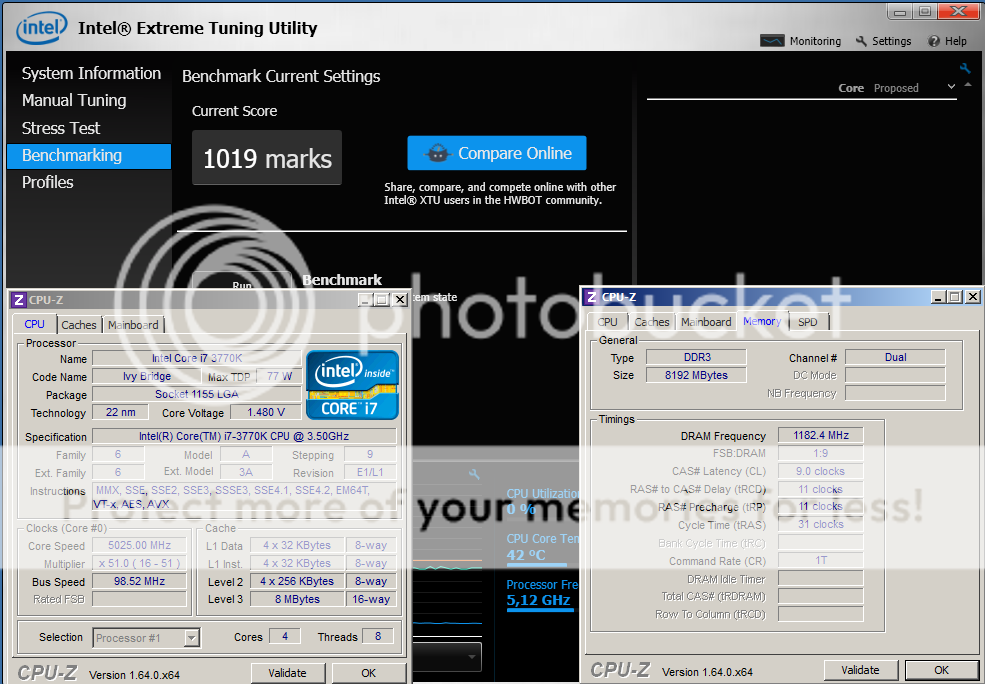Open the dropdown below the monitoring graph
The width and height of the screenshot is (985, 684).
pyautogui.click(x=471, y=657)
